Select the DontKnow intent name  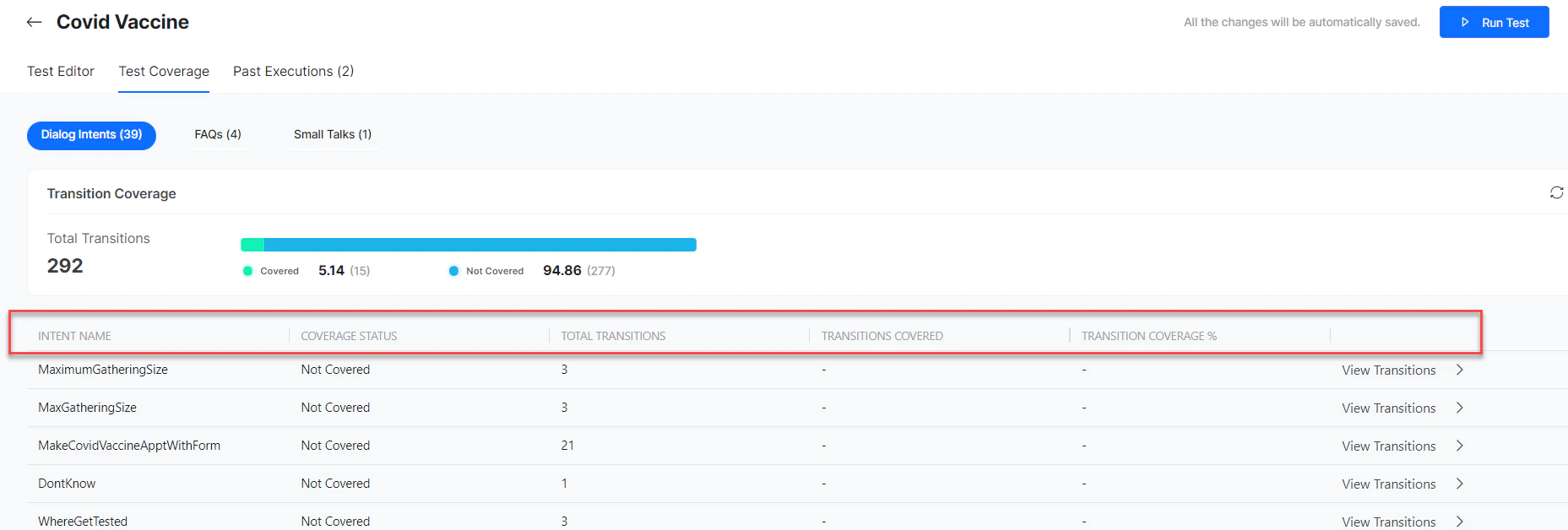[x=67, y=484]
